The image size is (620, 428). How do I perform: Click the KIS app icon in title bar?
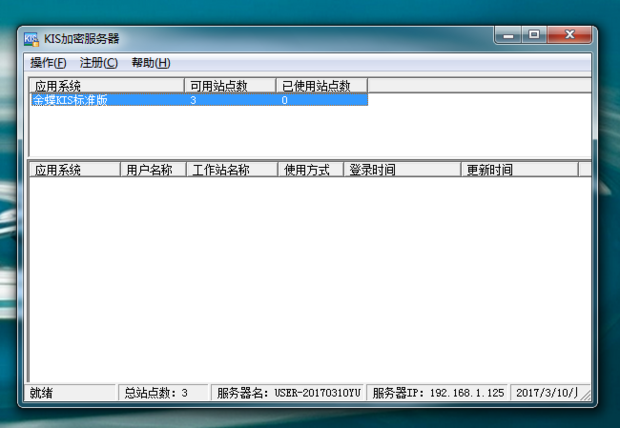[x=31, y=39]
